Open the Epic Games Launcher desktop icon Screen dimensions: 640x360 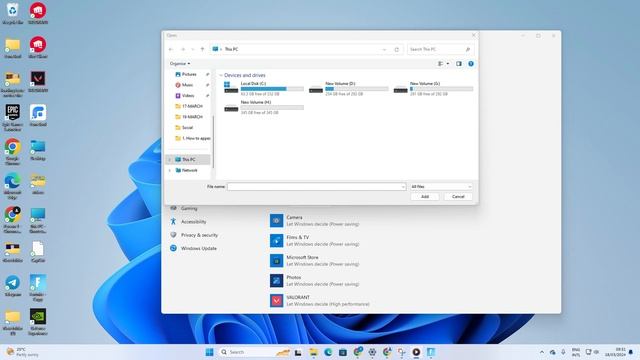(x=13, y=118)
